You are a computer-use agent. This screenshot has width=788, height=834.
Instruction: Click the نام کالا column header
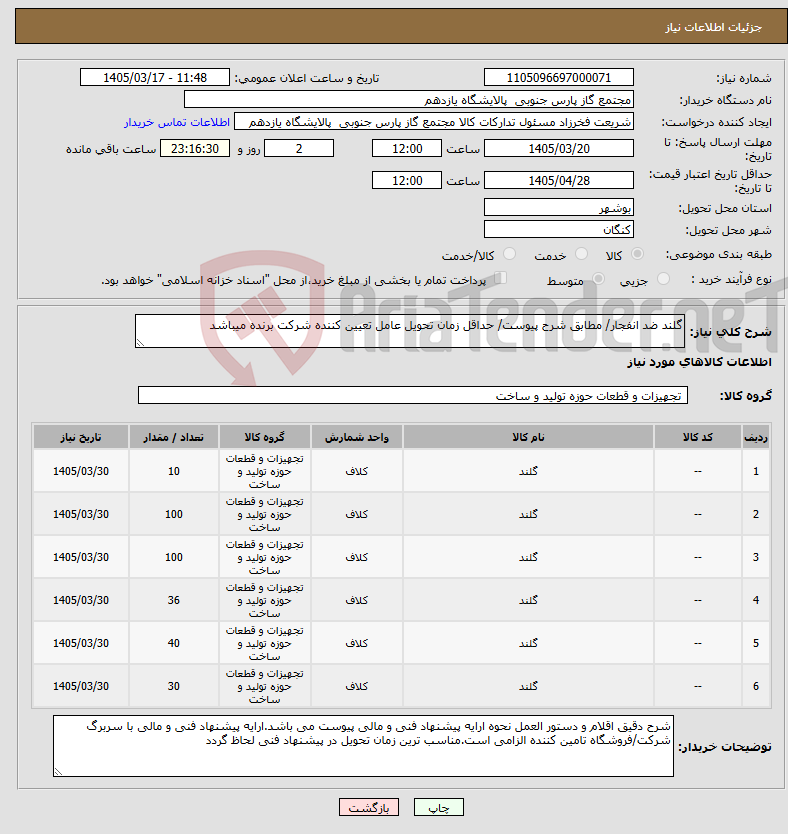pos(528,437)
